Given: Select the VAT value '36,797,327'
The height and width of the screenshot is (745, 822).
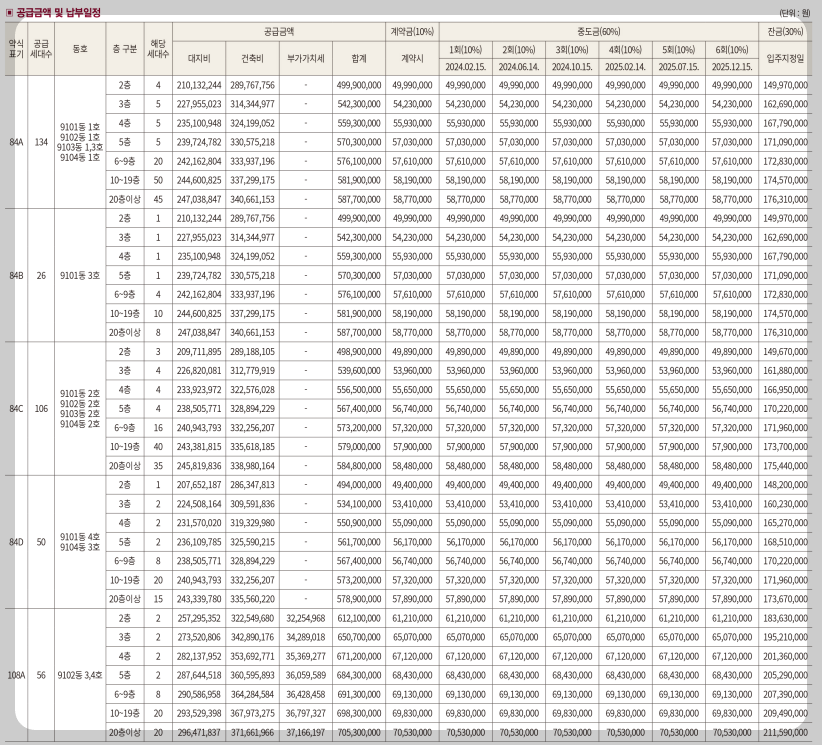Looking at the screenshot, I should [x=306, y=713].
